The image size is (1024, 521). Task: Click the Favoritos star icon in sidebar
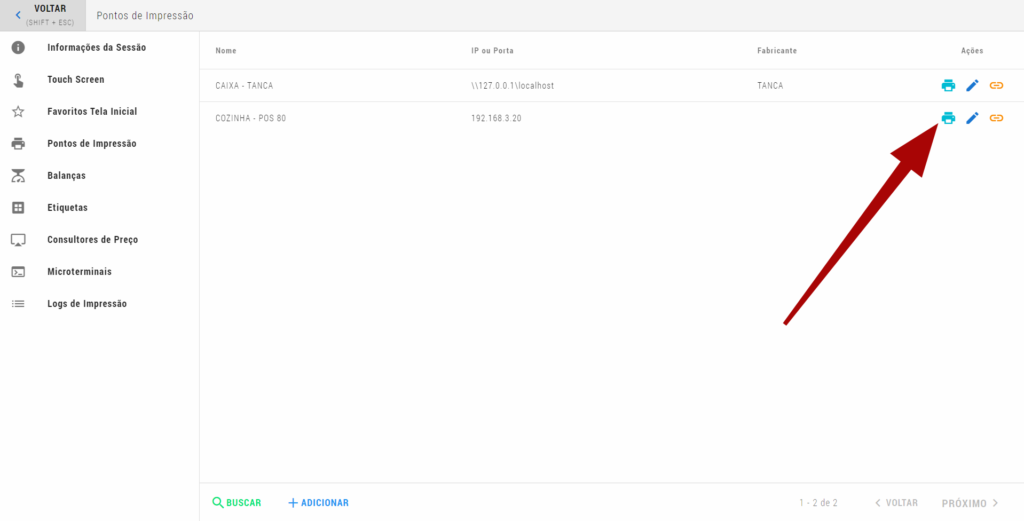[18, 112]
